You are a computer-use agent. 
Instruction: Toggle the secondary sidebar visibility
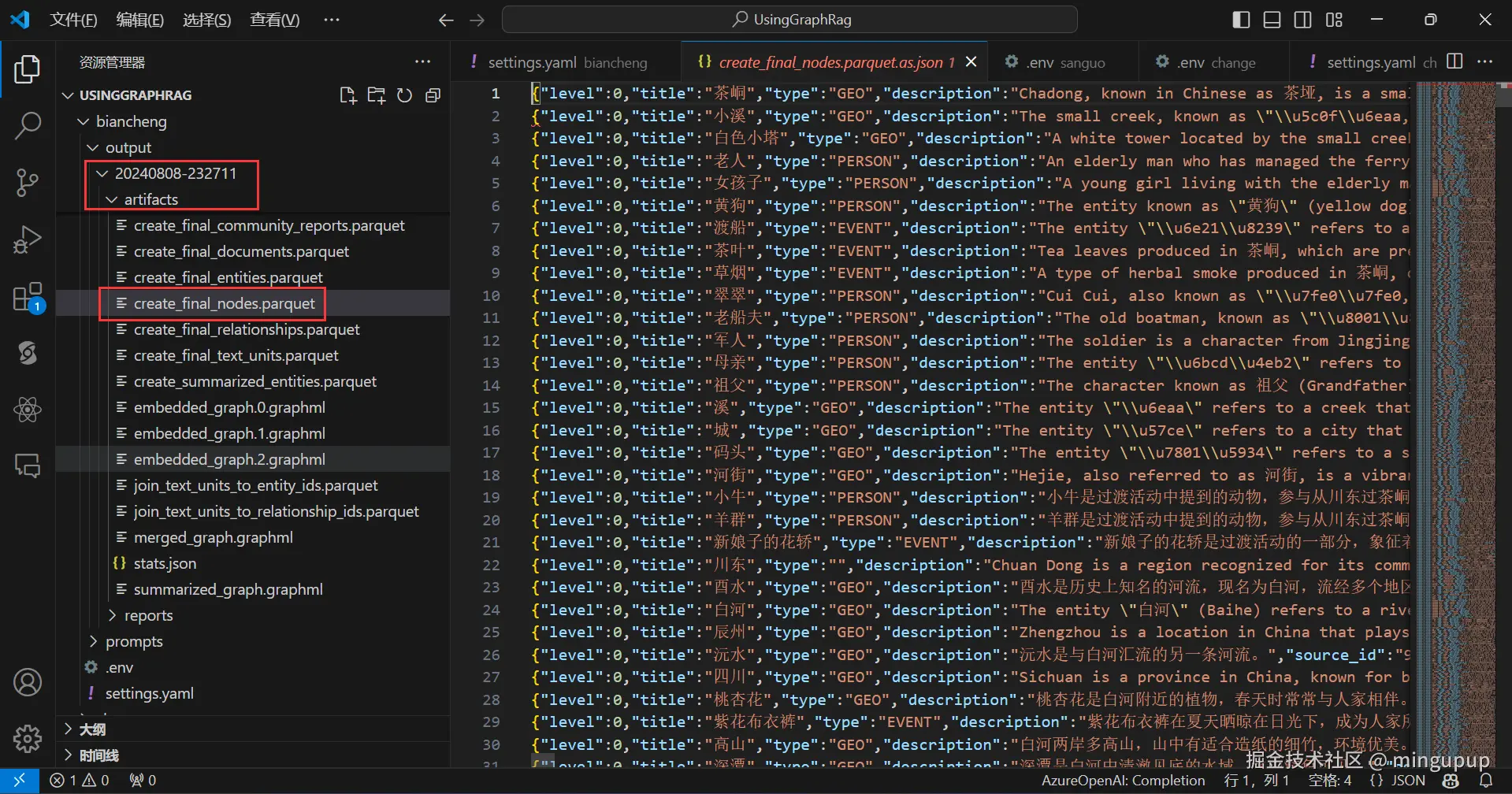pos(1303,20)
